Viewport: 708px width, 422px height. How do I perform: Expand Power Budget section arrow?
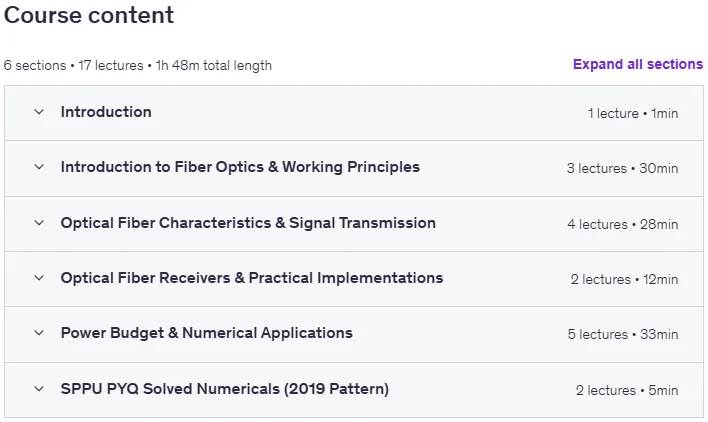point(39,333)
